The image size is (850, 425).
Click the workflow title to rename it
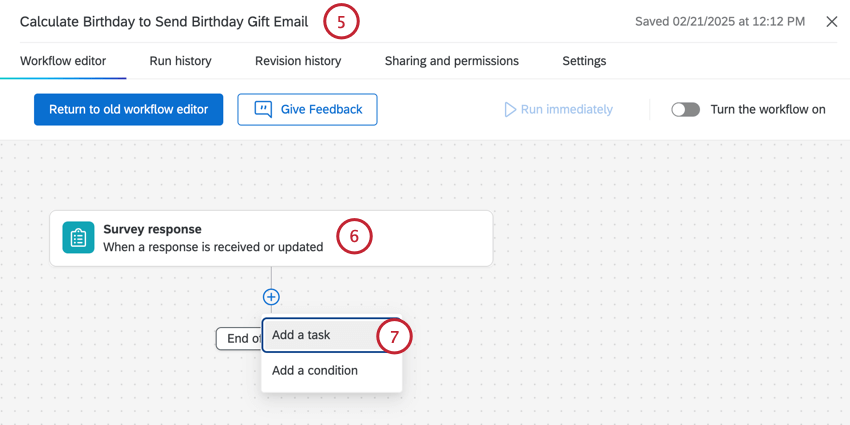pyautogui.click(x=165, y=21)
